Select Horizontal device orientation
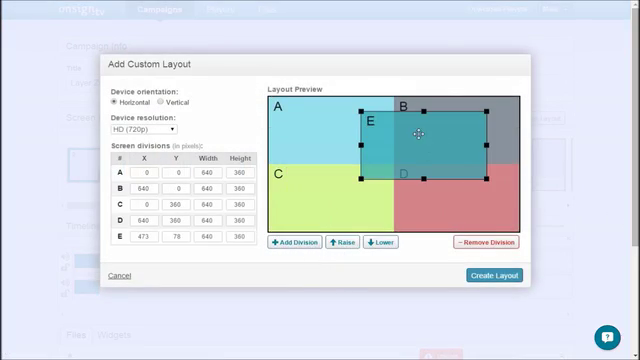 [x=114, y=102]
